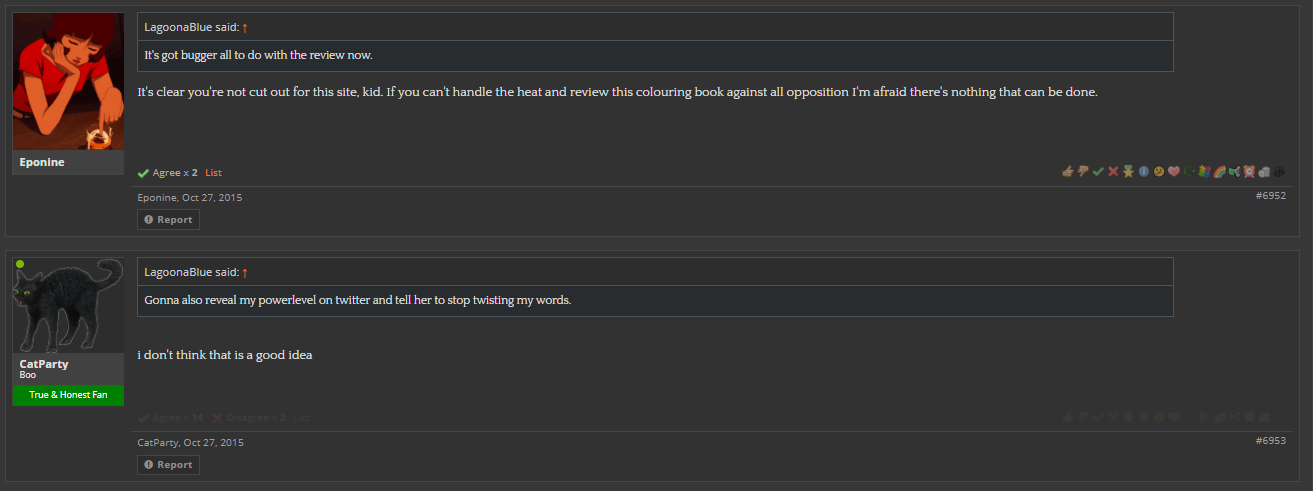Jump to quoted LagoonaBlue post in CatParty's reply

(245, 272)
